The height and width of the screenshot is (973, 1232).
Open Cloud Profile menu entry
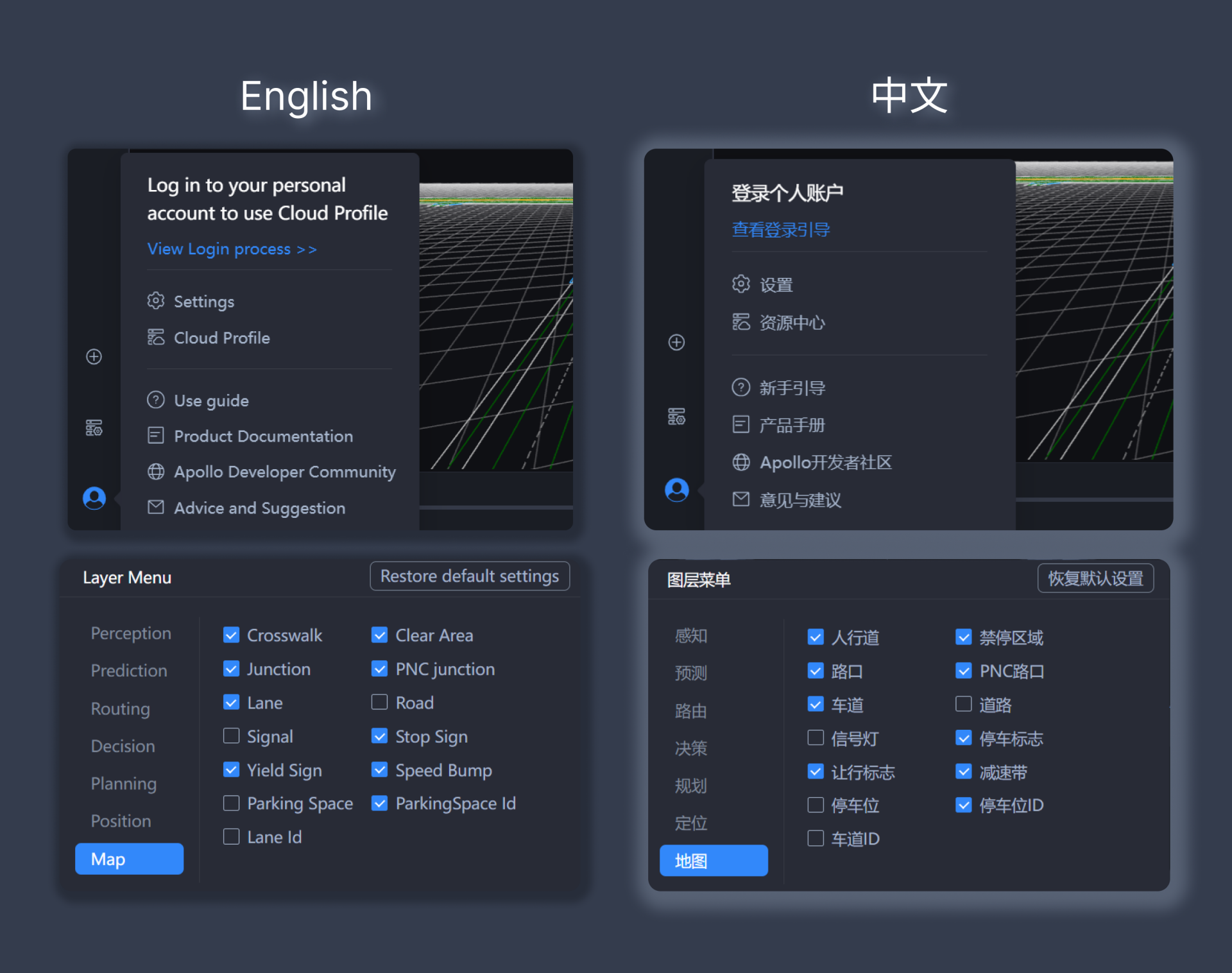click(221, 338)
